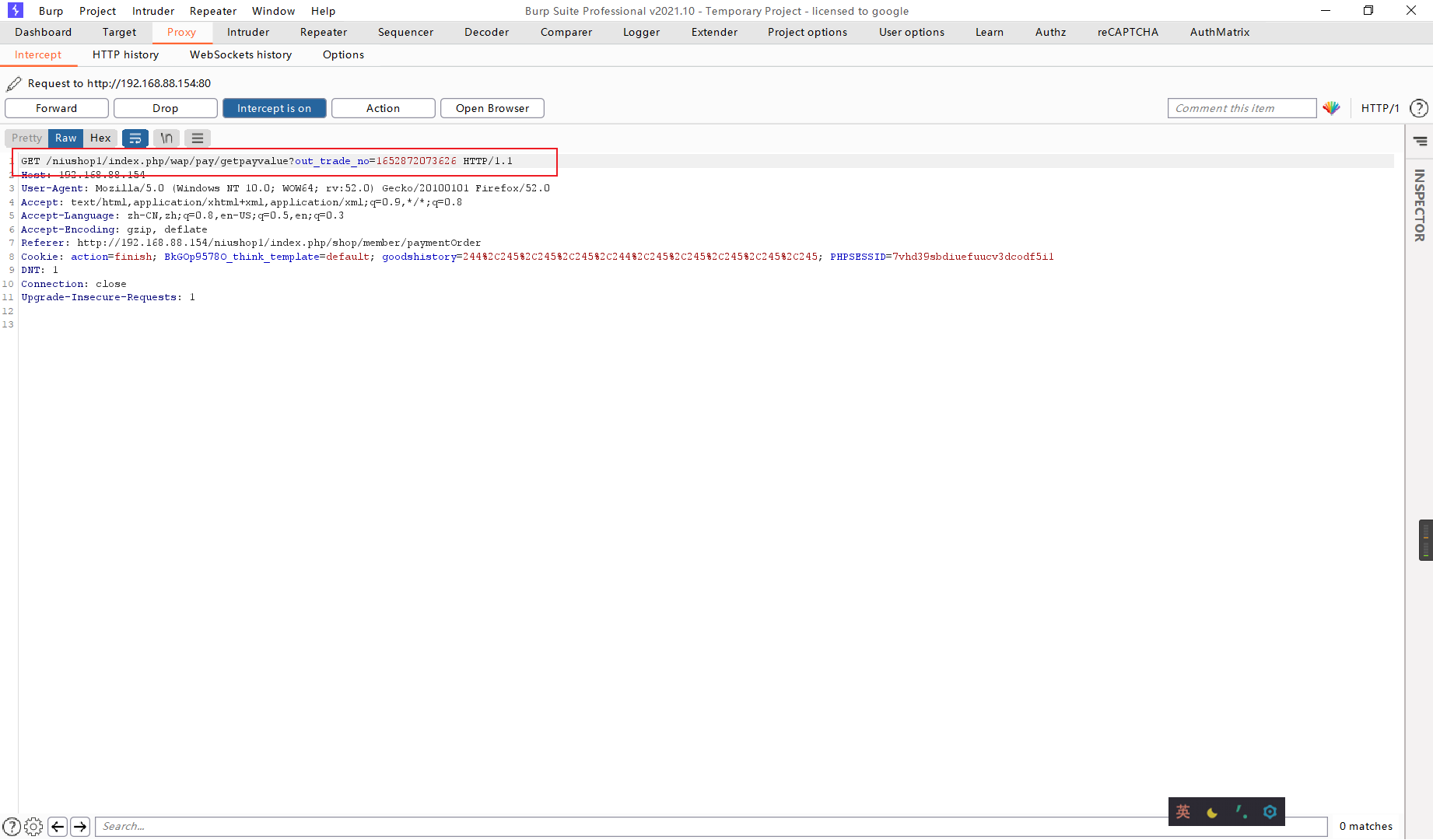1433x840 pixels.
Task: Open the Repeater menu in menu bar
Action: 213,11
